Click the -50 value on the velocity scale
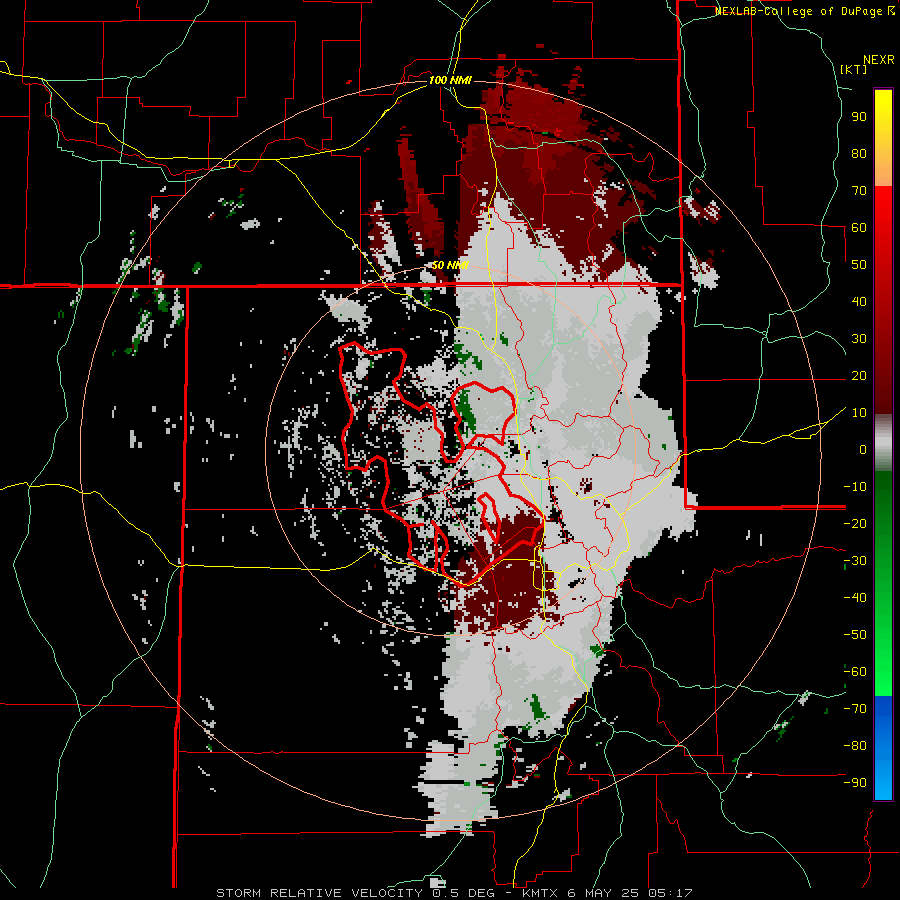 855,635
